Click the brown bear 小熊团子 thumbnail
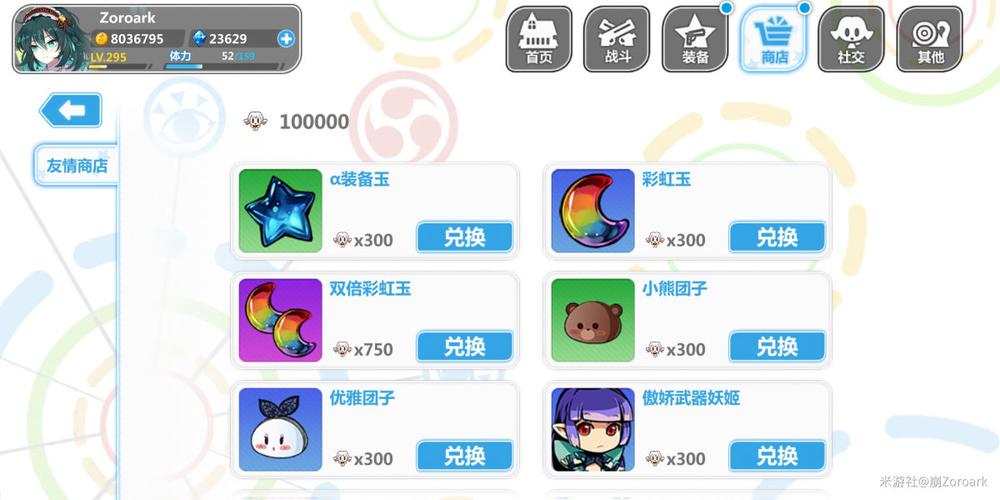Viewport: 1000px width, 500px height. pos(593,320)
